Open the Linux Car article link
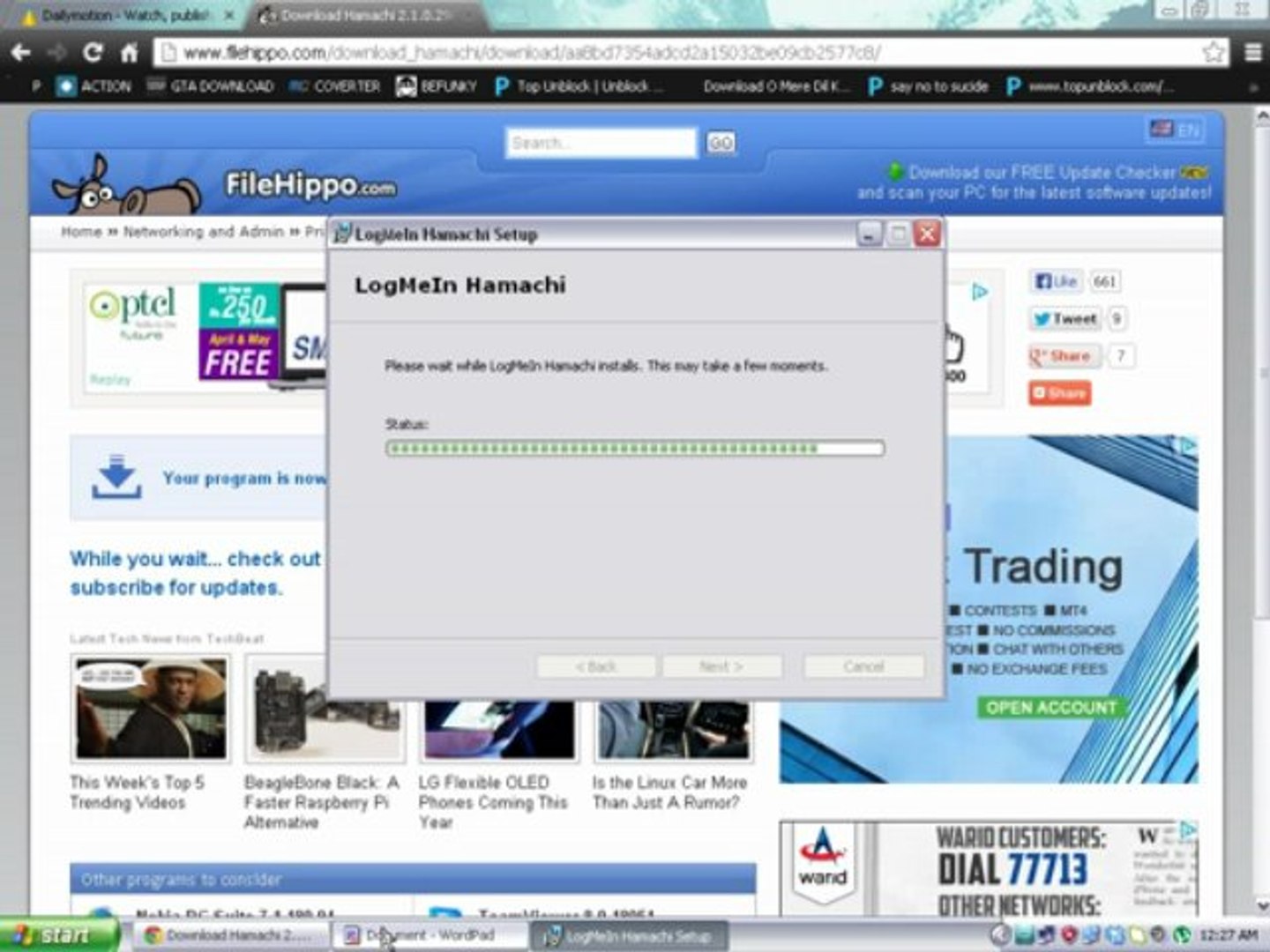 (x=669, y=792)
